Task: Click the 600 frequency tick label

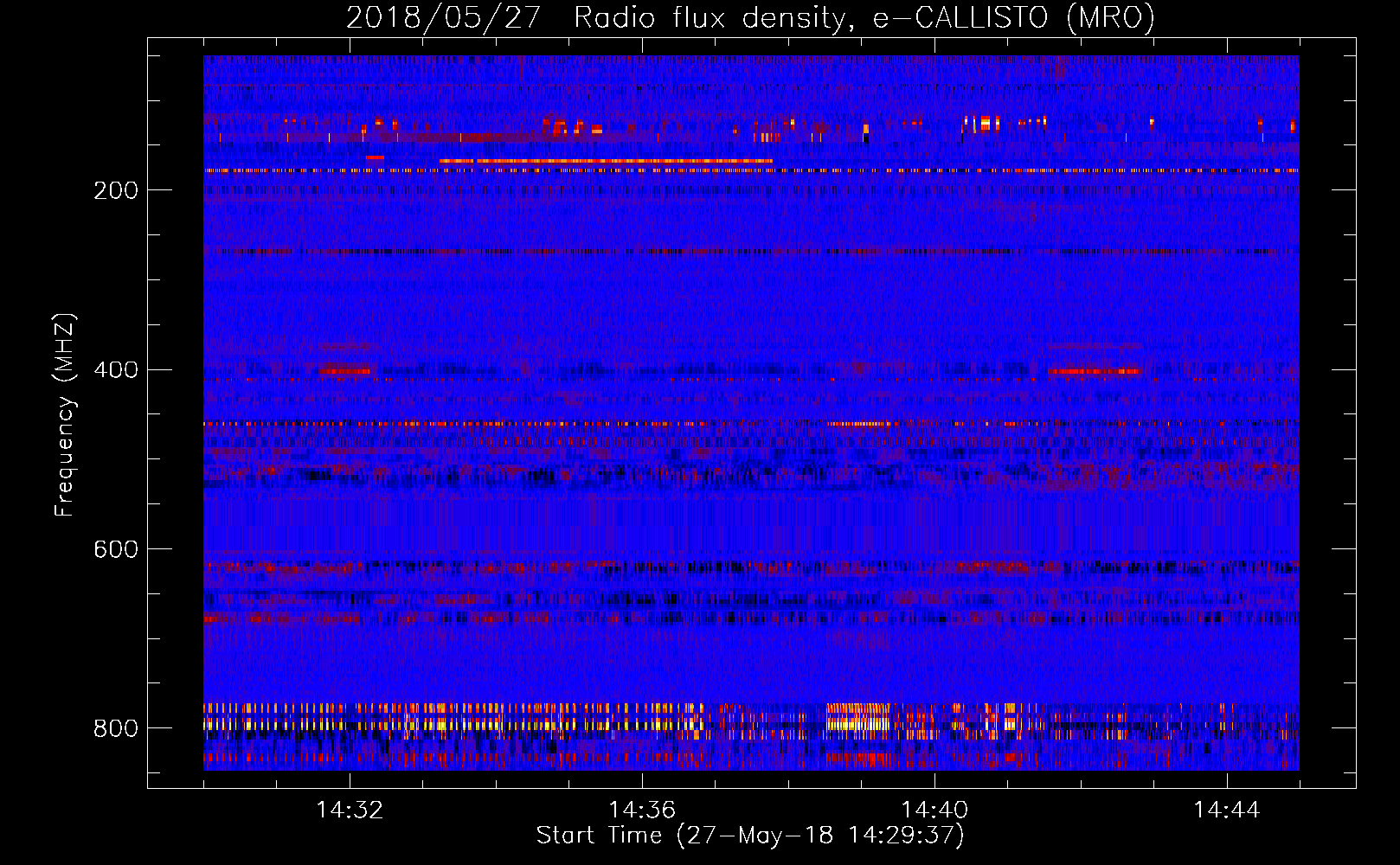Action: 116,550
